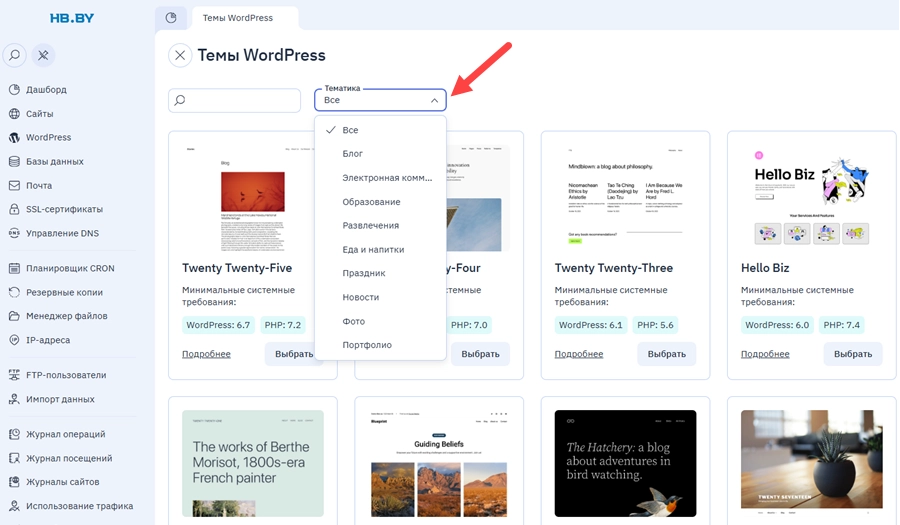This screenshot has width=900, height=525.
Task: Open the Дашборд icon in the sidebar
Action: [x=14, y=90]
